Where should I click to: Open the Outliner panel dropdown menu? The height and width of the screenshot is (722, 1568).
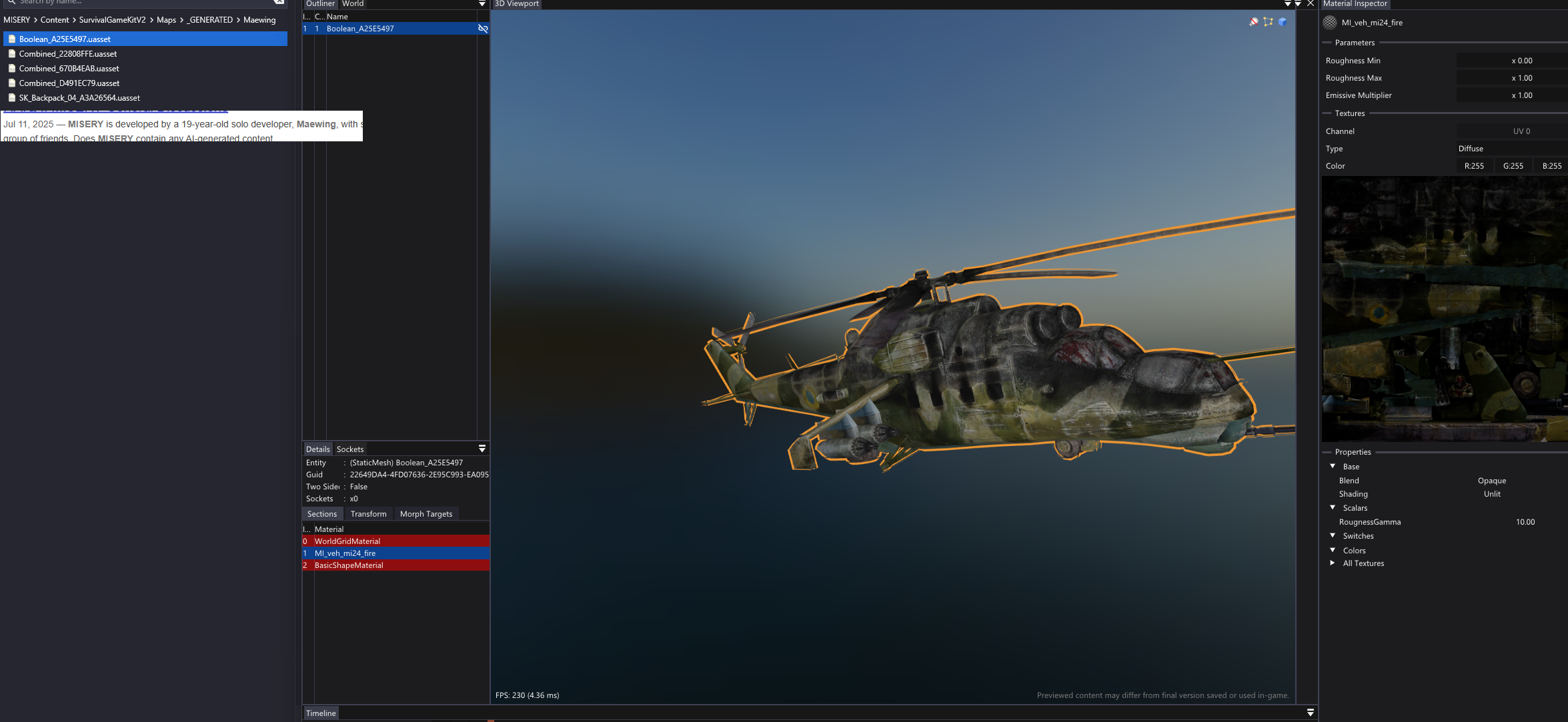tap(482, 4)
